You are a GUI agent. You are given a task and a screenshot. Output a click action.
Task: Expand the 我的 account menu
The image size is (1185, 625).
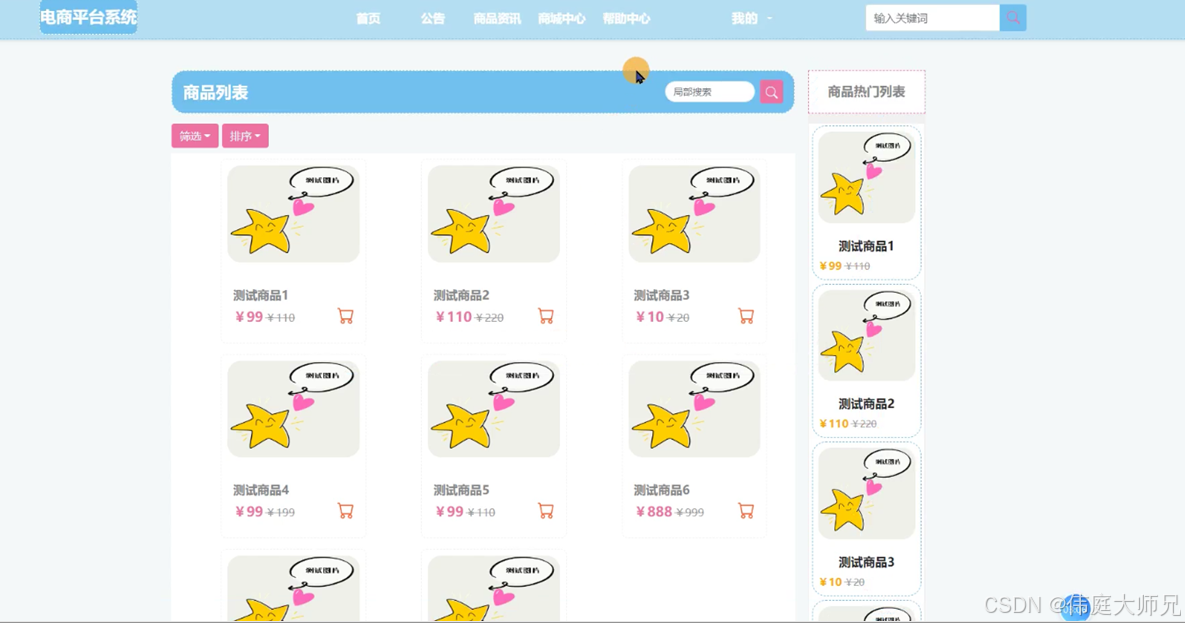(751, 18)
